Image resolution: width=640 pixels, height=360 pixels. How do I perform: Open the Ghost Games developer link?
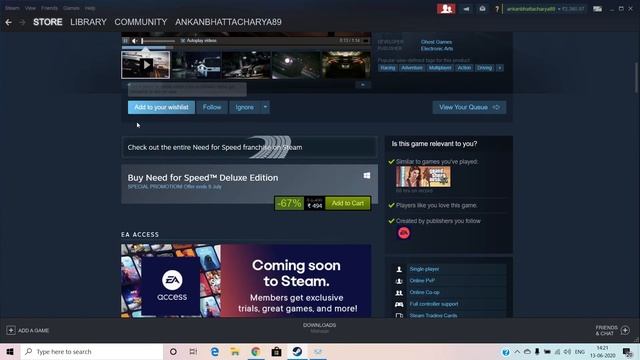[x=436, y=42]
